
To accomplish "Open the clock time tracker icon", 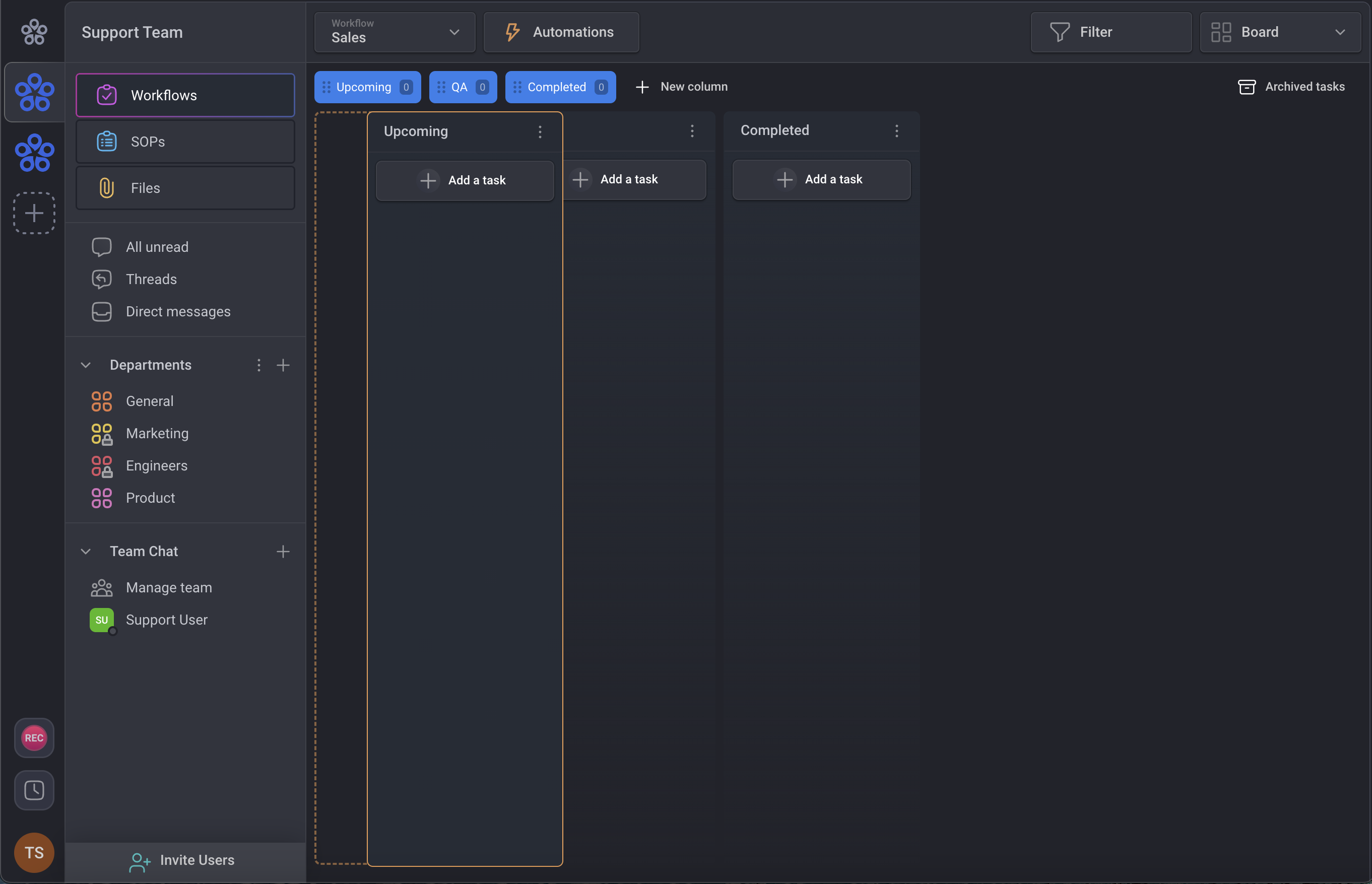I will click(34, 790).
